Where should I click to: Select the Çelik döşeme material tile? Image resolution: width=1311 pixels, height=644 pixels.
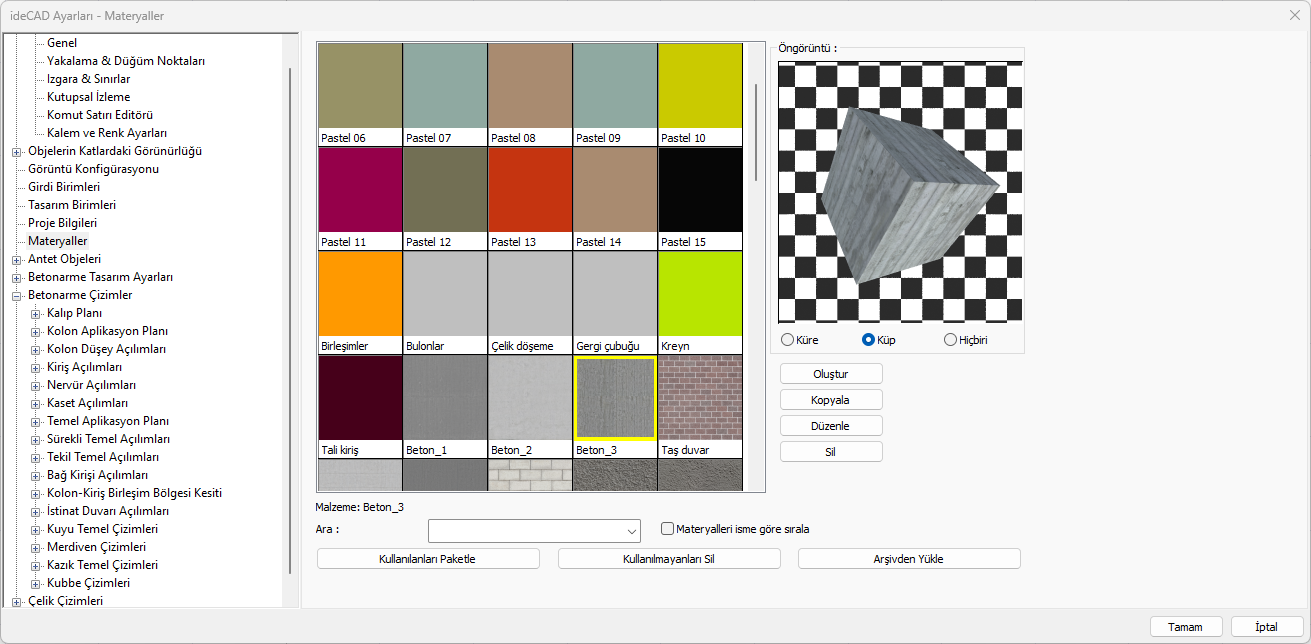point(530,294)
